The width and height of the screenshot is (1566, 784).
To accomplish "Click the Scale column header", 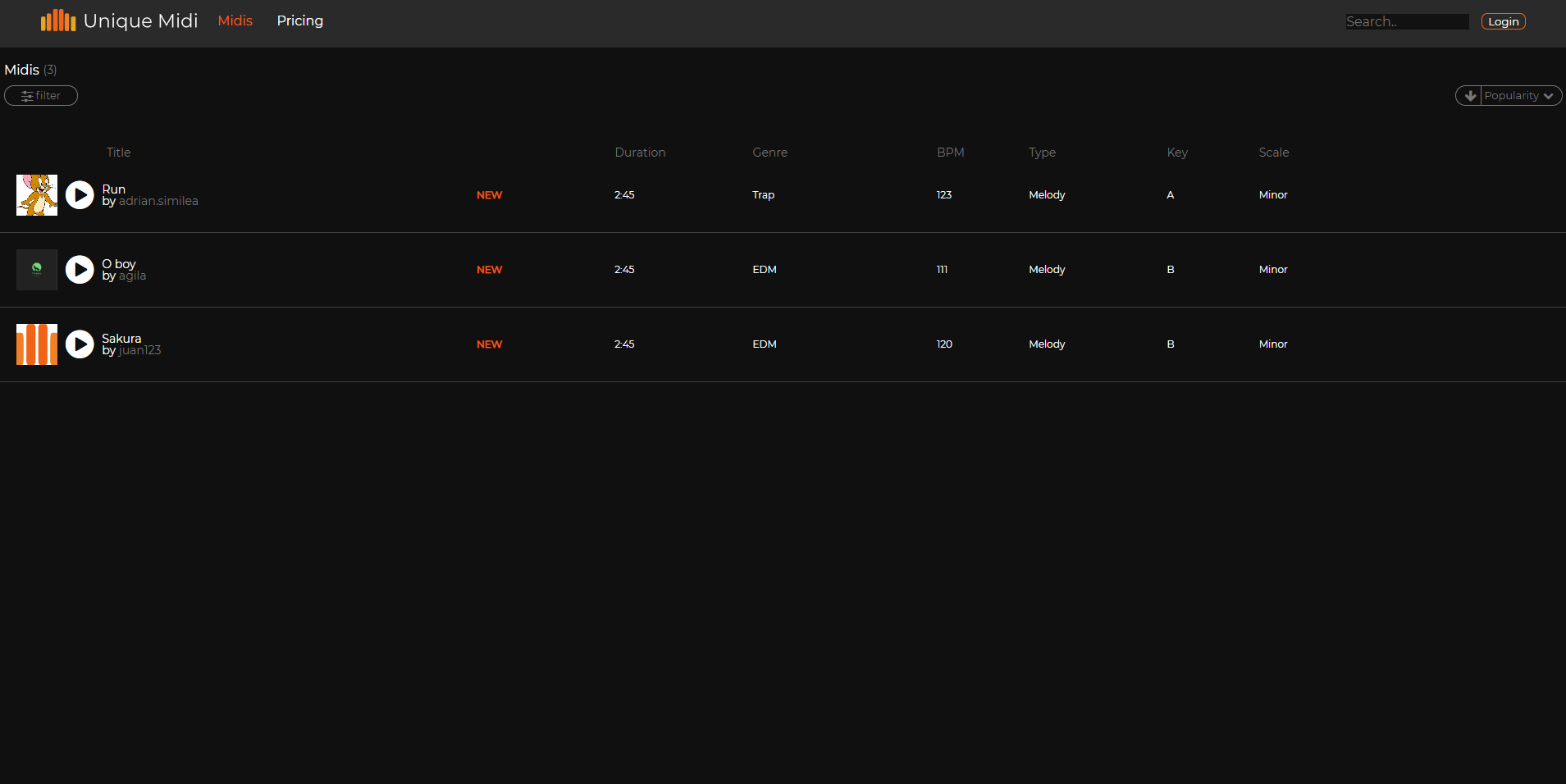I will pos(1274,153).
